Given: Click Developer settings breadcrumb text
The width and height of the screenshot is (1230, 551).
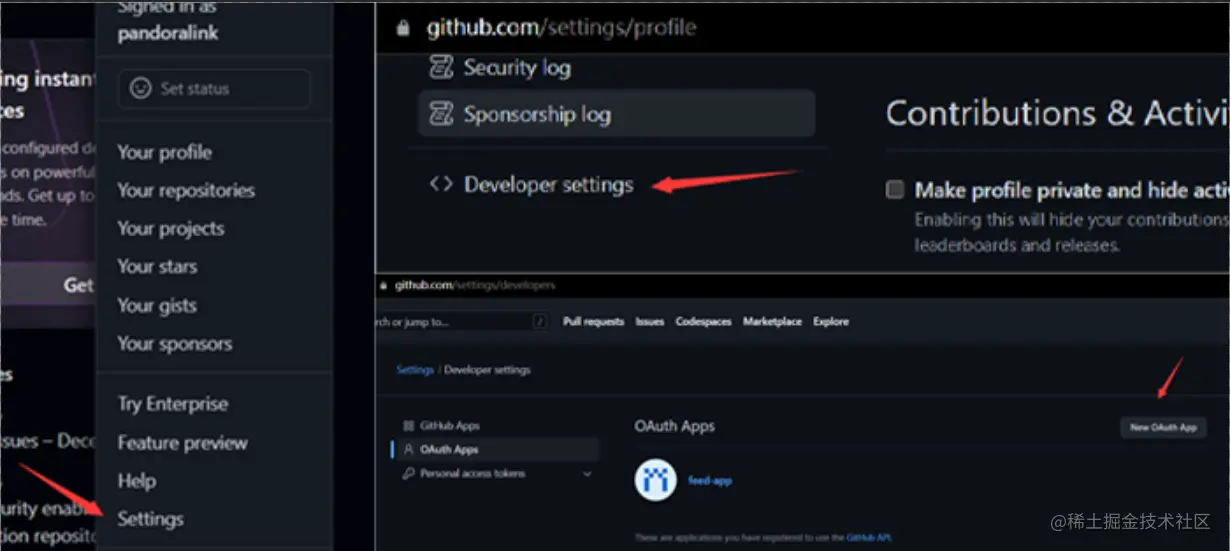Looking at the screenshot, I should pyautogui.click(x=487, y=369).
